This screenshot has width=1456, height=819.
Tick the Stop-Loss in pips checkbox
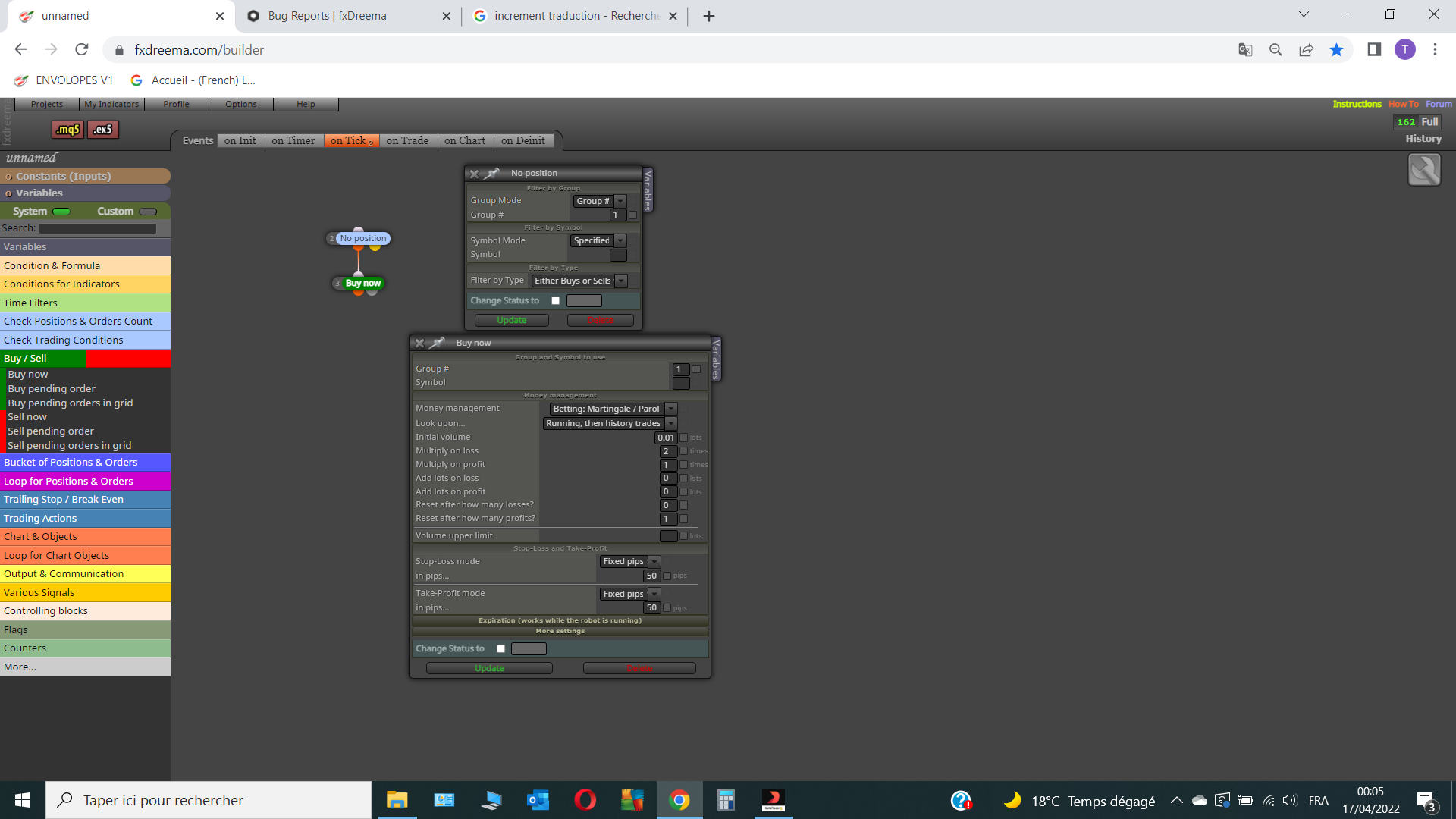click(667, 576)
